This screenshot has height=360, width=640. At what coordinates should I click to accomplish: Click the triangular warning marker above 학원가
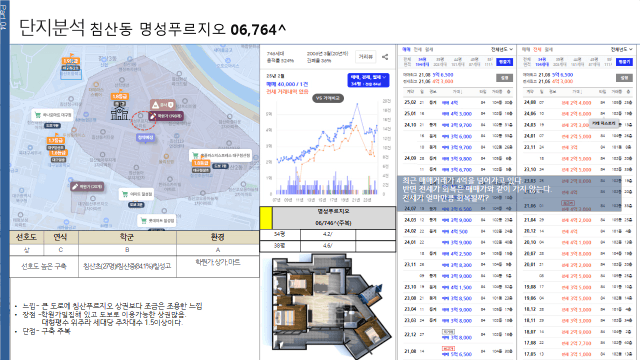click(x=162, y=105)
